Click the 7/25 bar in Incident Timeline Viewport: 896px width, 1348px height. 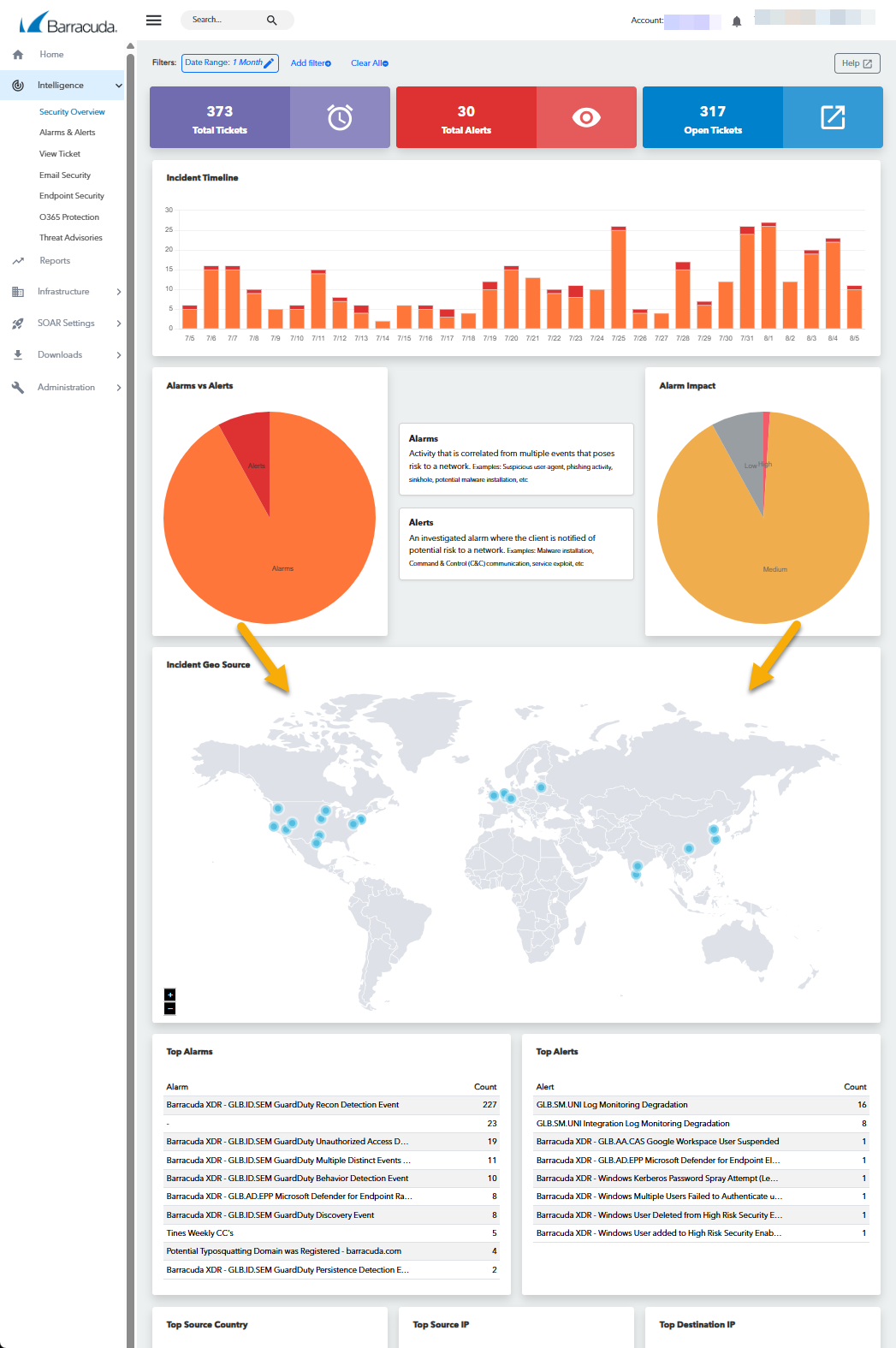tap(618, 277)
